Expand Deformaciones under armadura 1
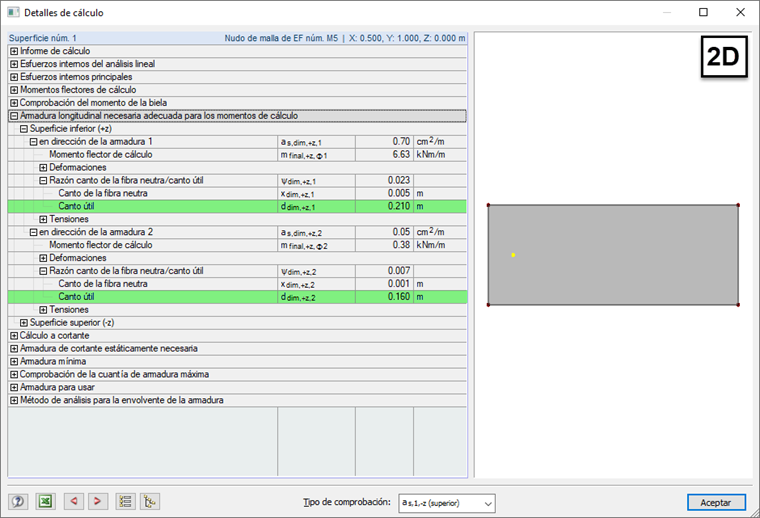 43,168
